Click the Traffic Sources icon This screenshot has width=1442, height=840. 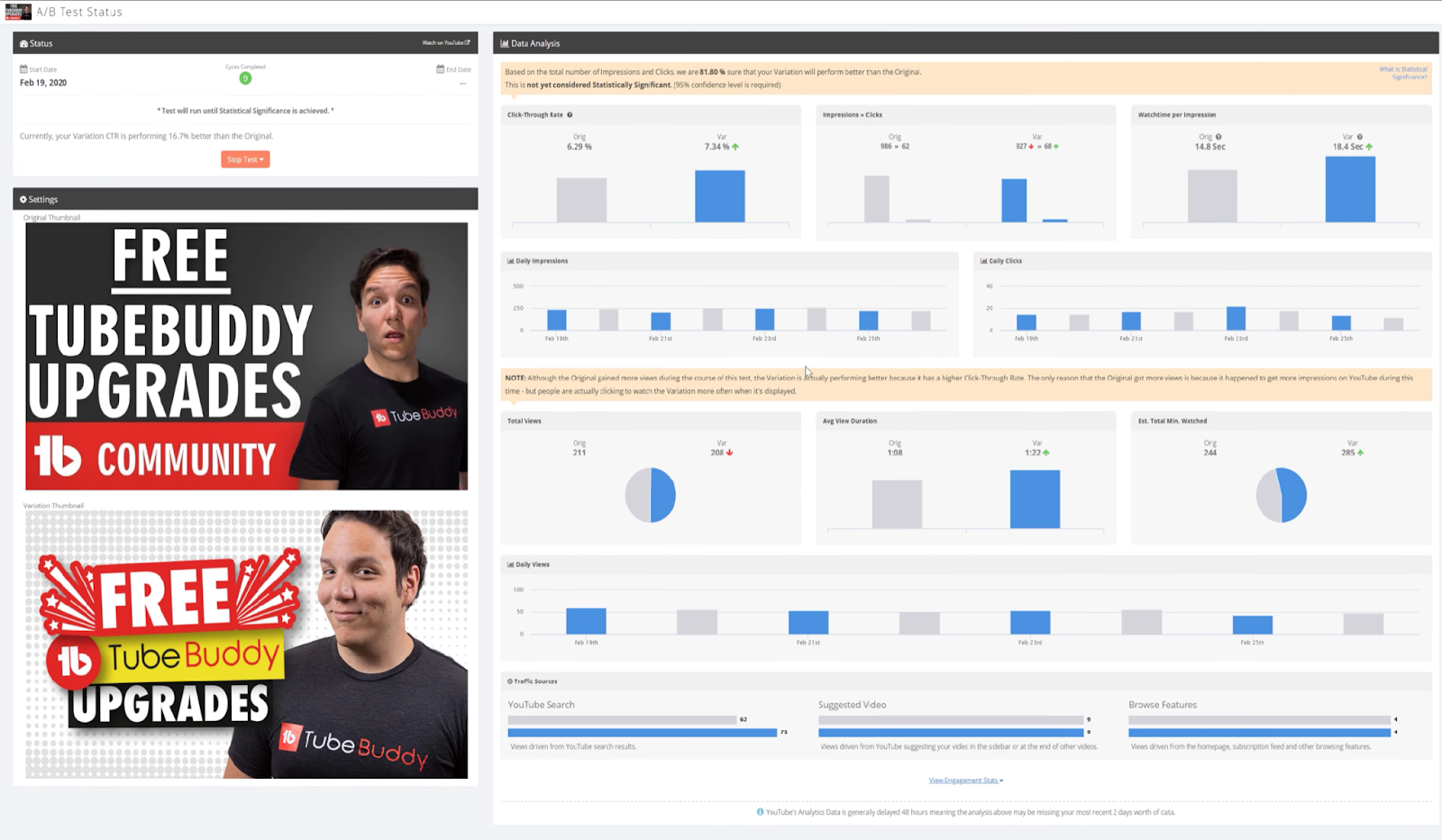pyautogui.click(x=510, y=681)
